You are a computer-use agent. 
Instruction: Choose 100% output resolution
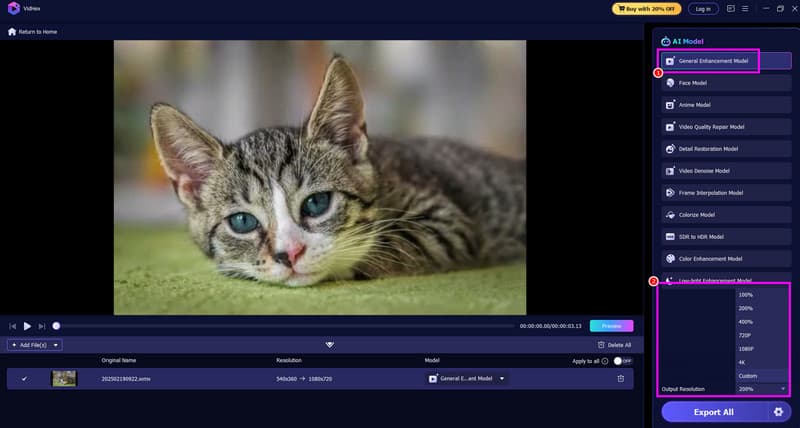click(745, 295)
